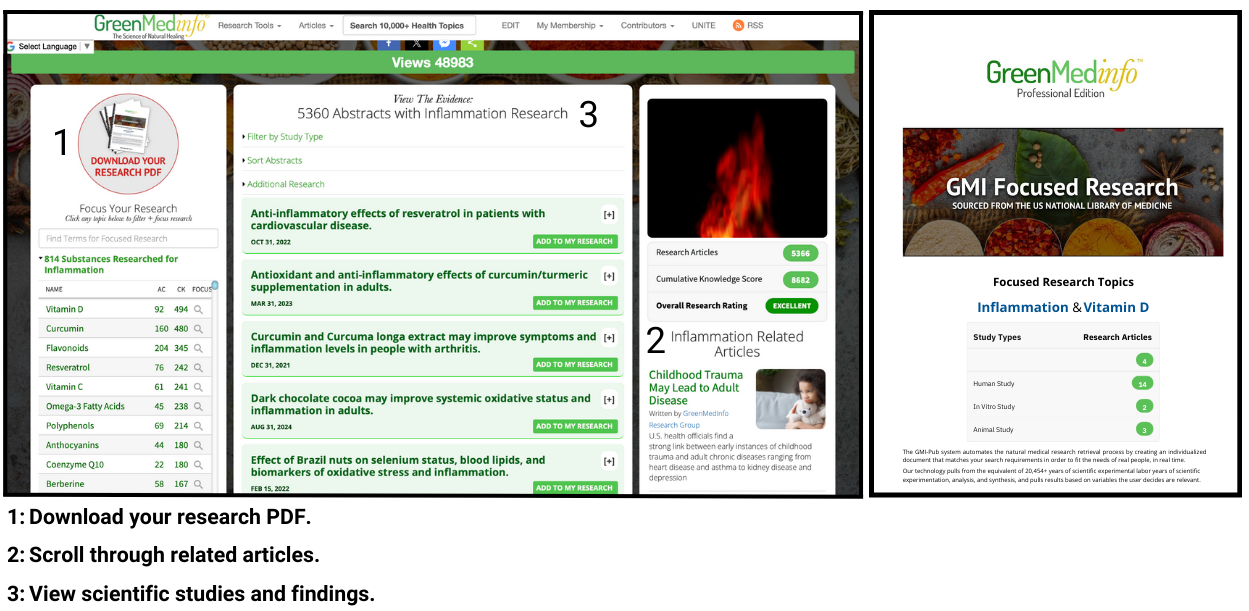The height and width of the screenshot is (611, 1249).
Task: Click the Curcumin substance name
Action: click(65, 329)
